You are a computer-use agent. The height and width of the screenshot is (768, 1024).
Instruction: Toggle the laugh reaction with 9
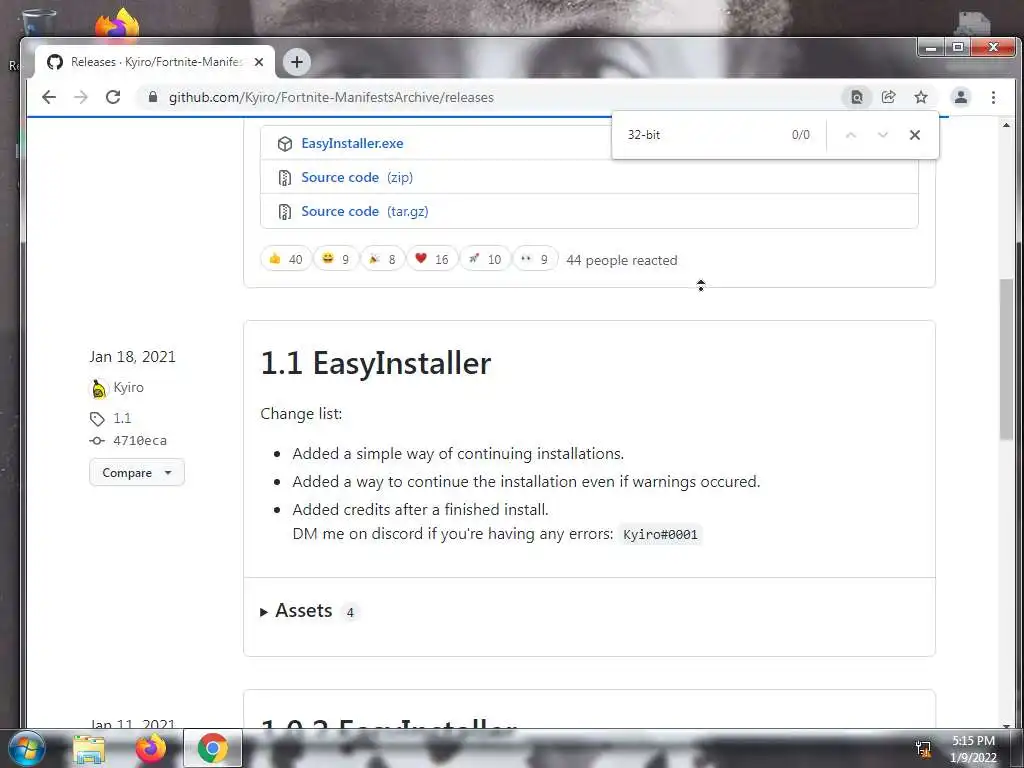point(336,259)
